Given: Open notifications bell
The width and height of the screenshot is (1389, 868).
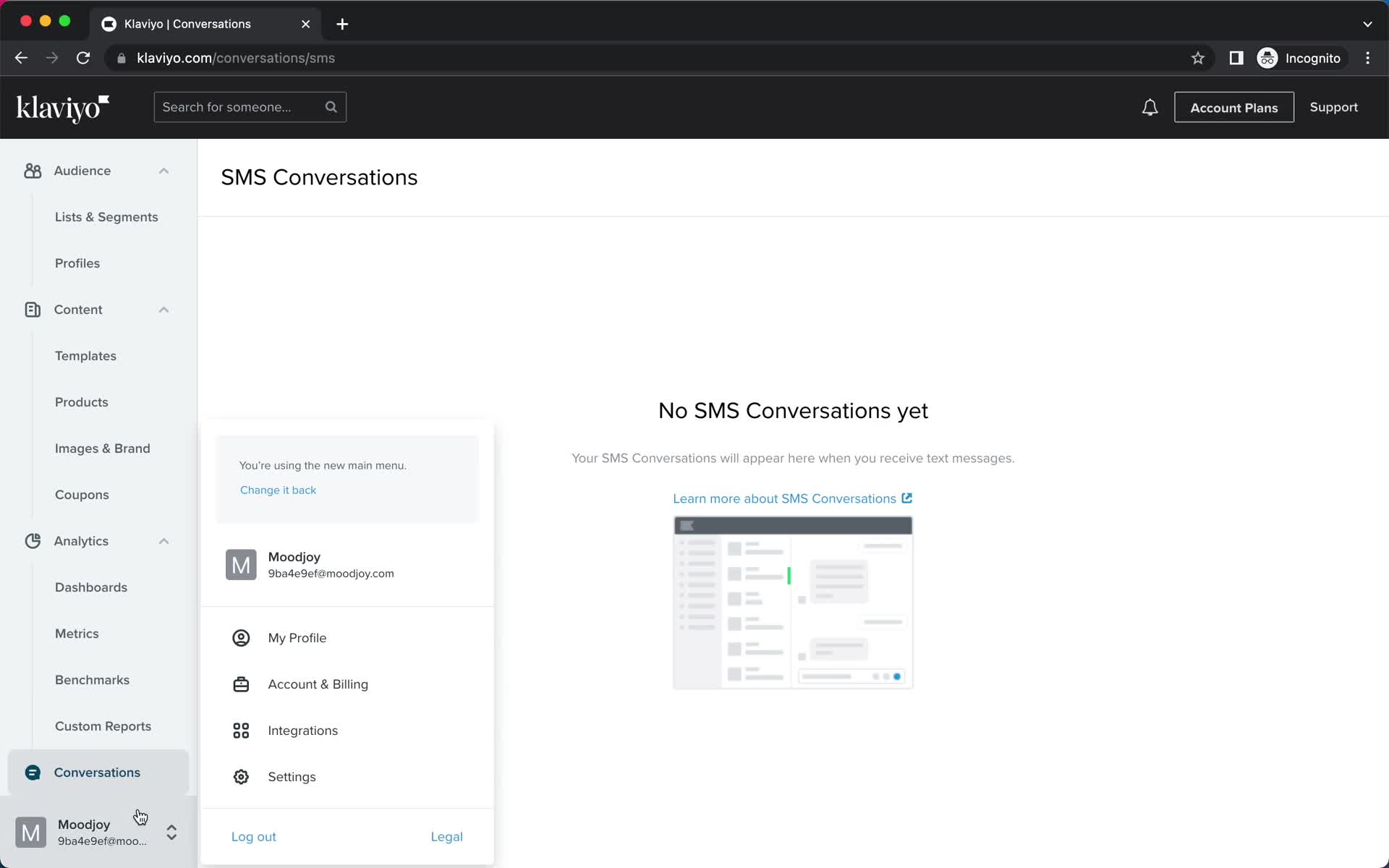Looking at the screenshot, I should pos(1150,108).
